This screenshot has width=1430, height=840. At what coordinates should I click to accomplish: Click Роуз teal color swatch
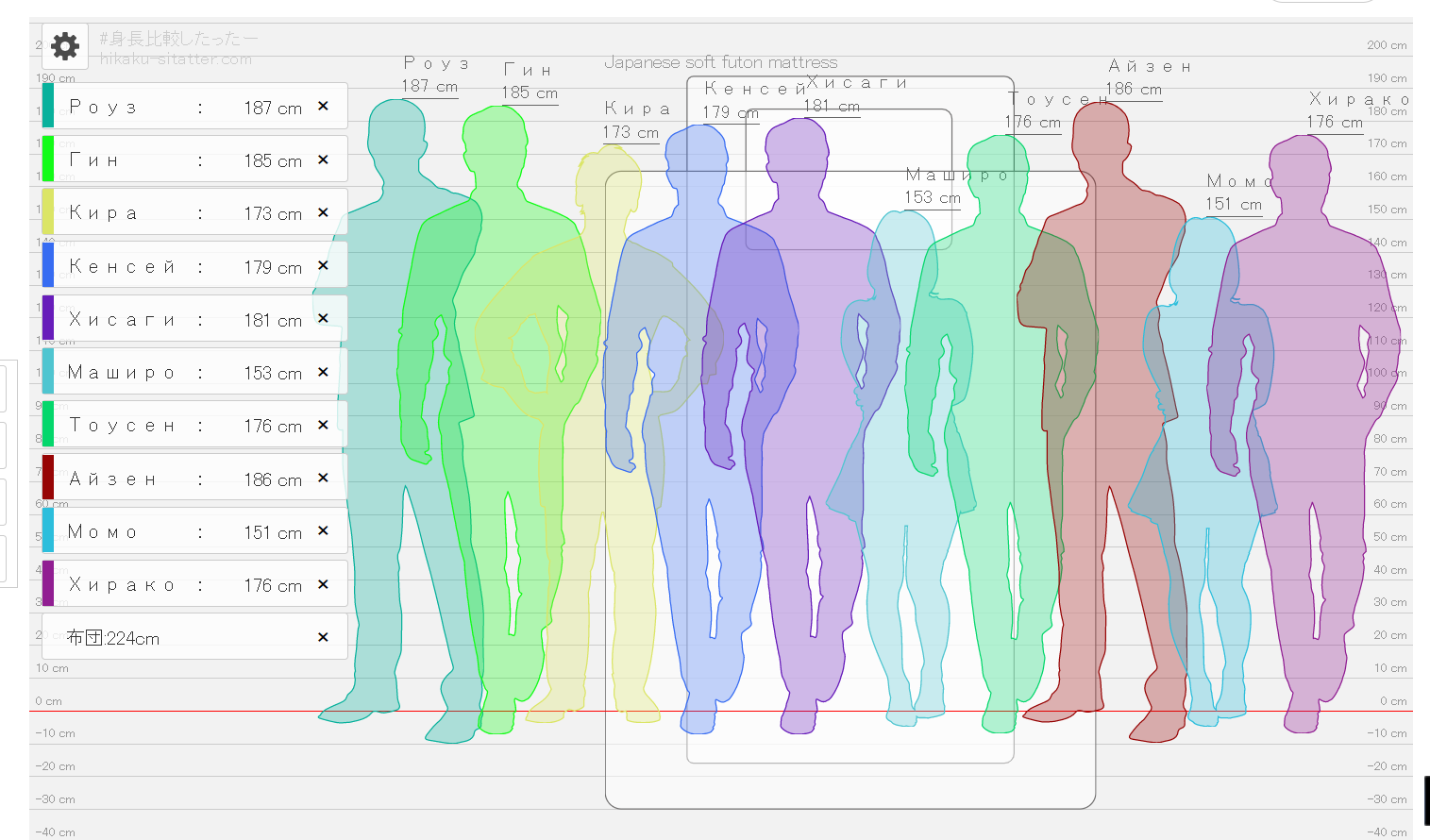coord(48,106)
